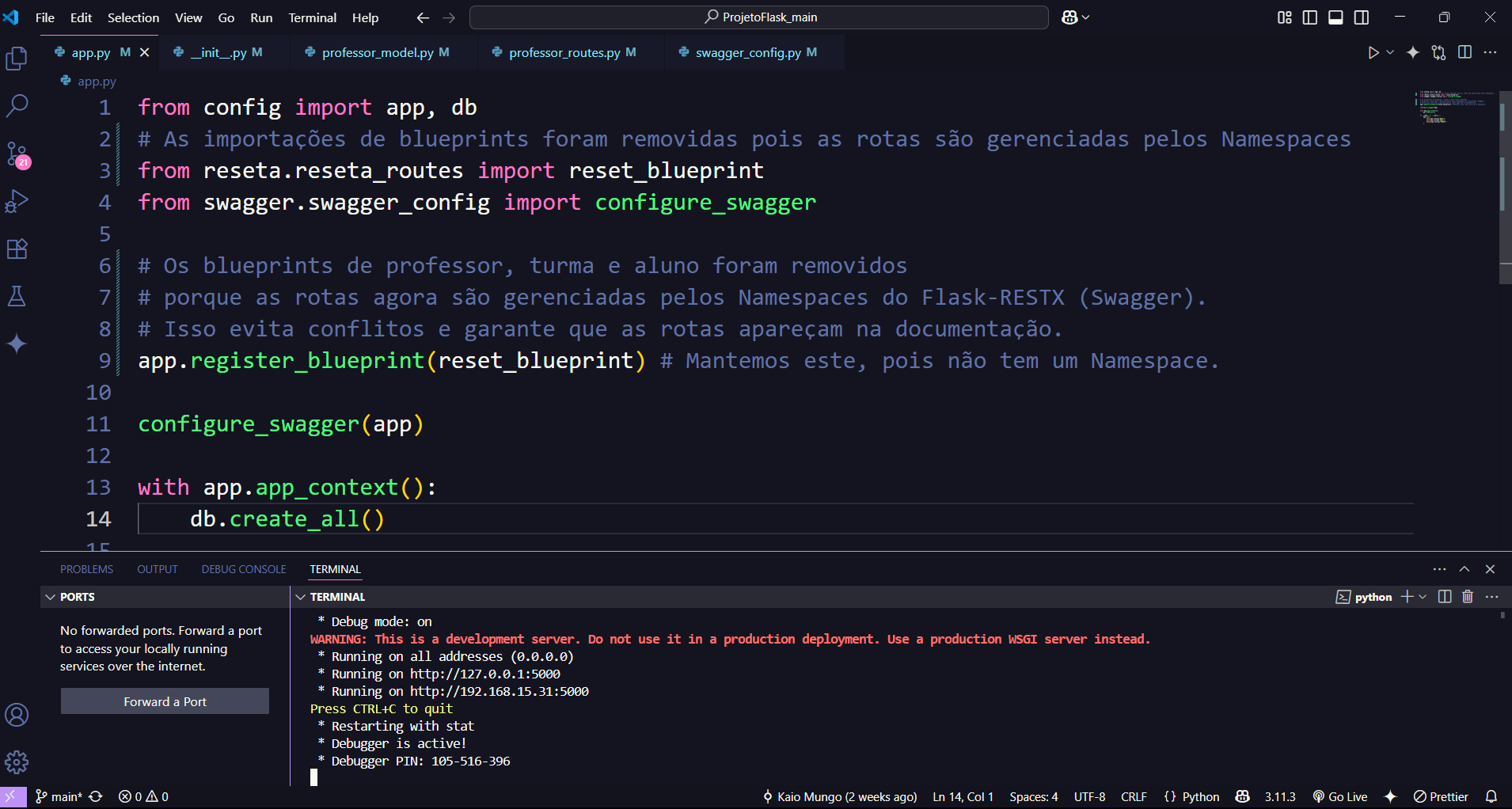The height and width of the screenshot is (809, 1512).
Task: Toggle bottom Panel visibility
Action: [1335, 17]
